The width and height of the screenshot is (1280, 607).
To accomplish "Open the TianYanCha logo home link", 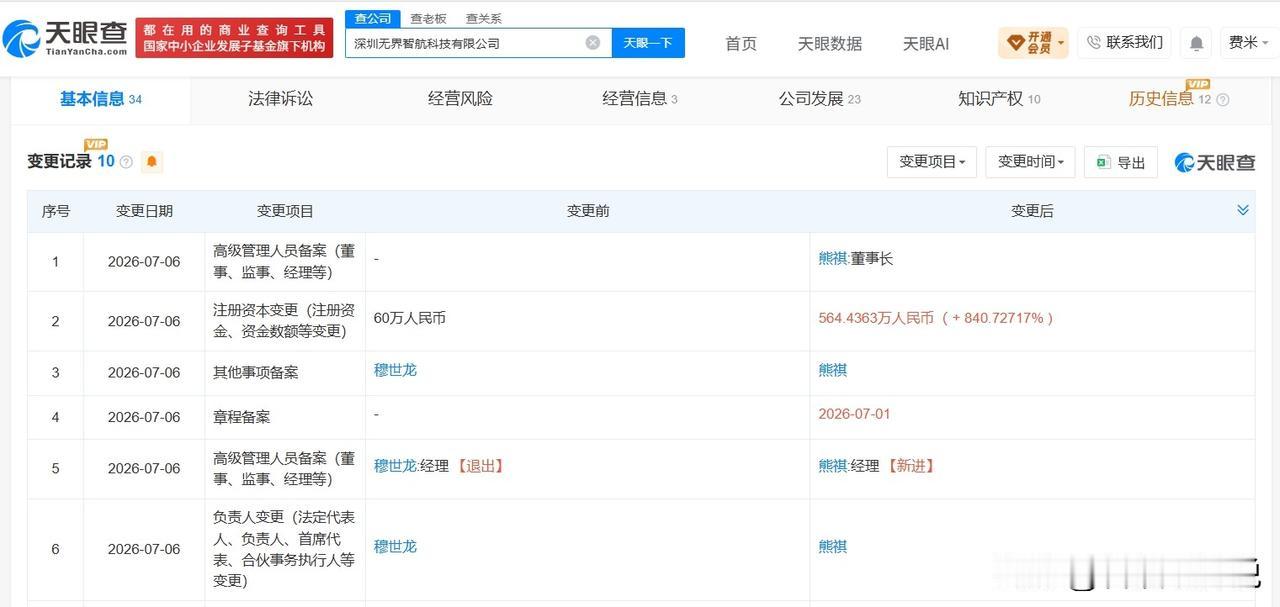I will point(65,39).
